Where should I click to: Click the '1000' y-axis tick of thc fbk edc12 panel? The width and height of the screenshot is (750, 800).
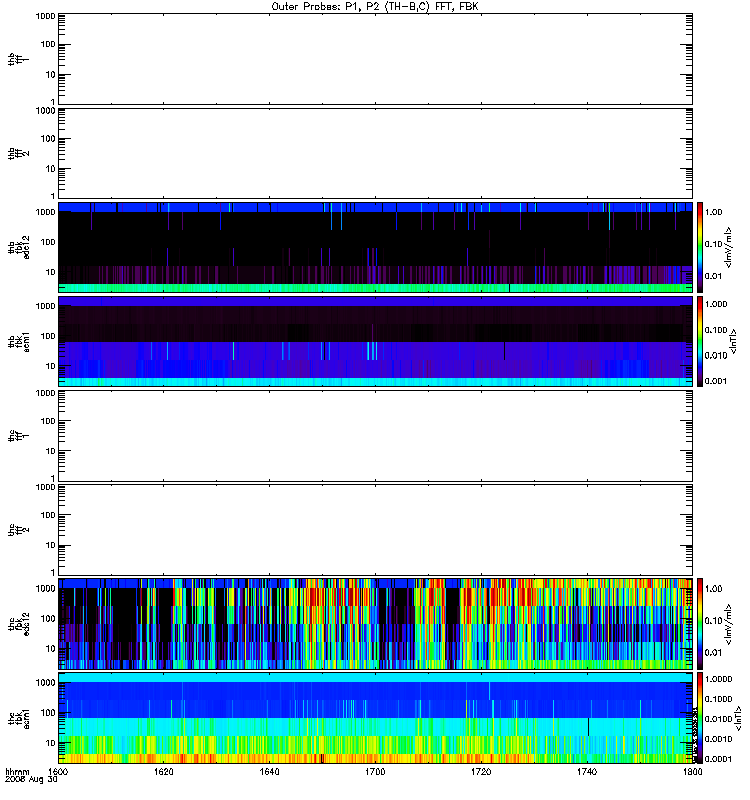click(x=46, y=588)
